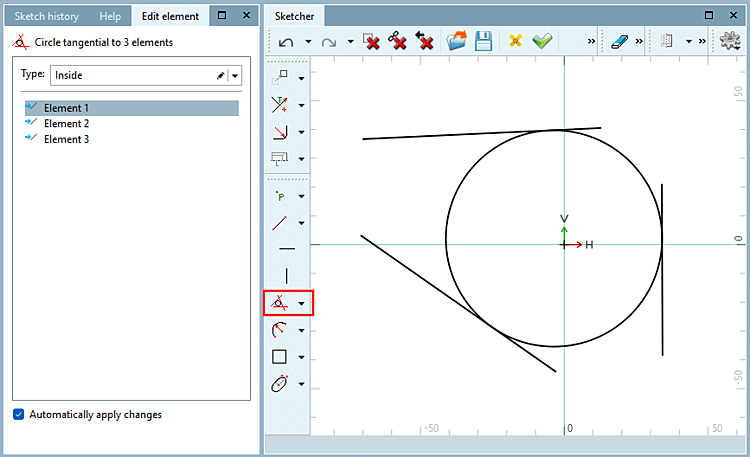
Task: Select the ellipse tool icon
Action: click(x=279, y=384)
